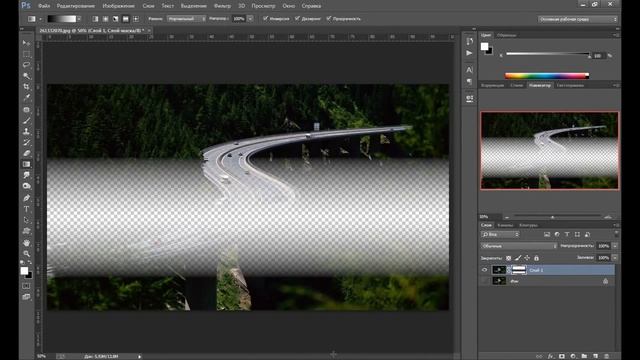The width and height of the screenshot is (640, 360).
Task: Open the Изображение menu
Action: pyautogui.click(x=118, y=6)
